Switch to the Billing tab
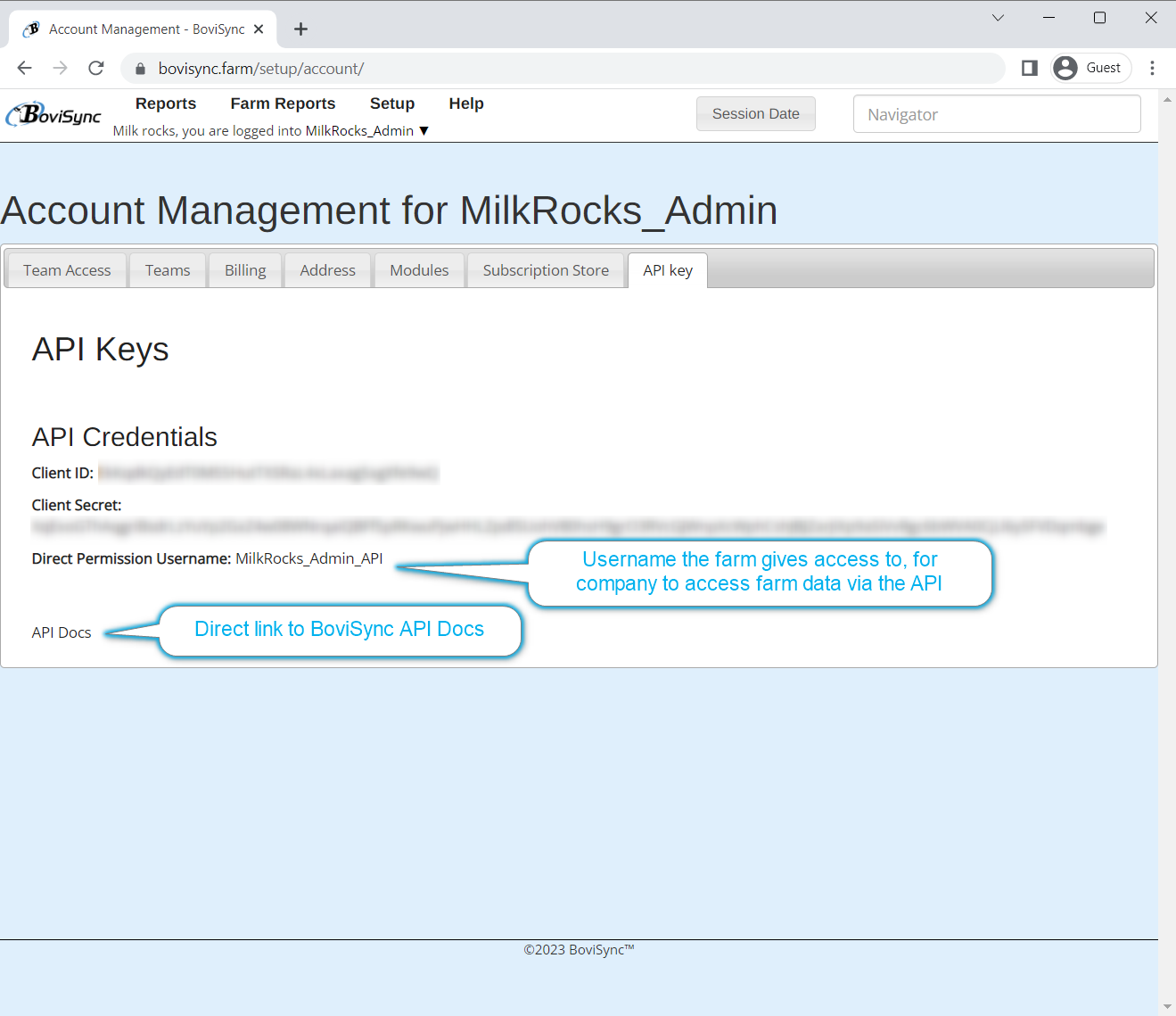 [245, 270]
